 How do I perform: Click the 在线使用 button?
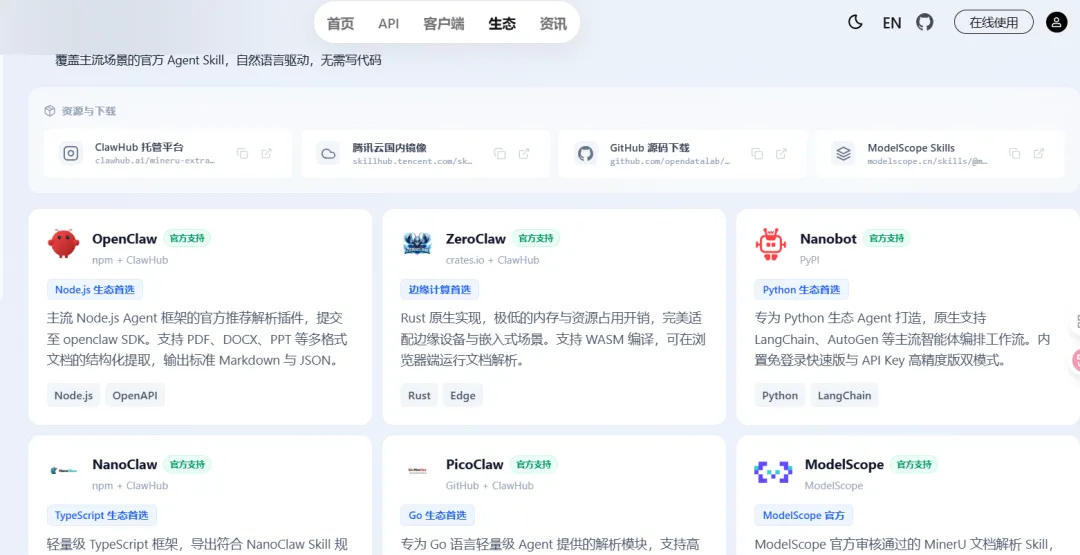993,22
